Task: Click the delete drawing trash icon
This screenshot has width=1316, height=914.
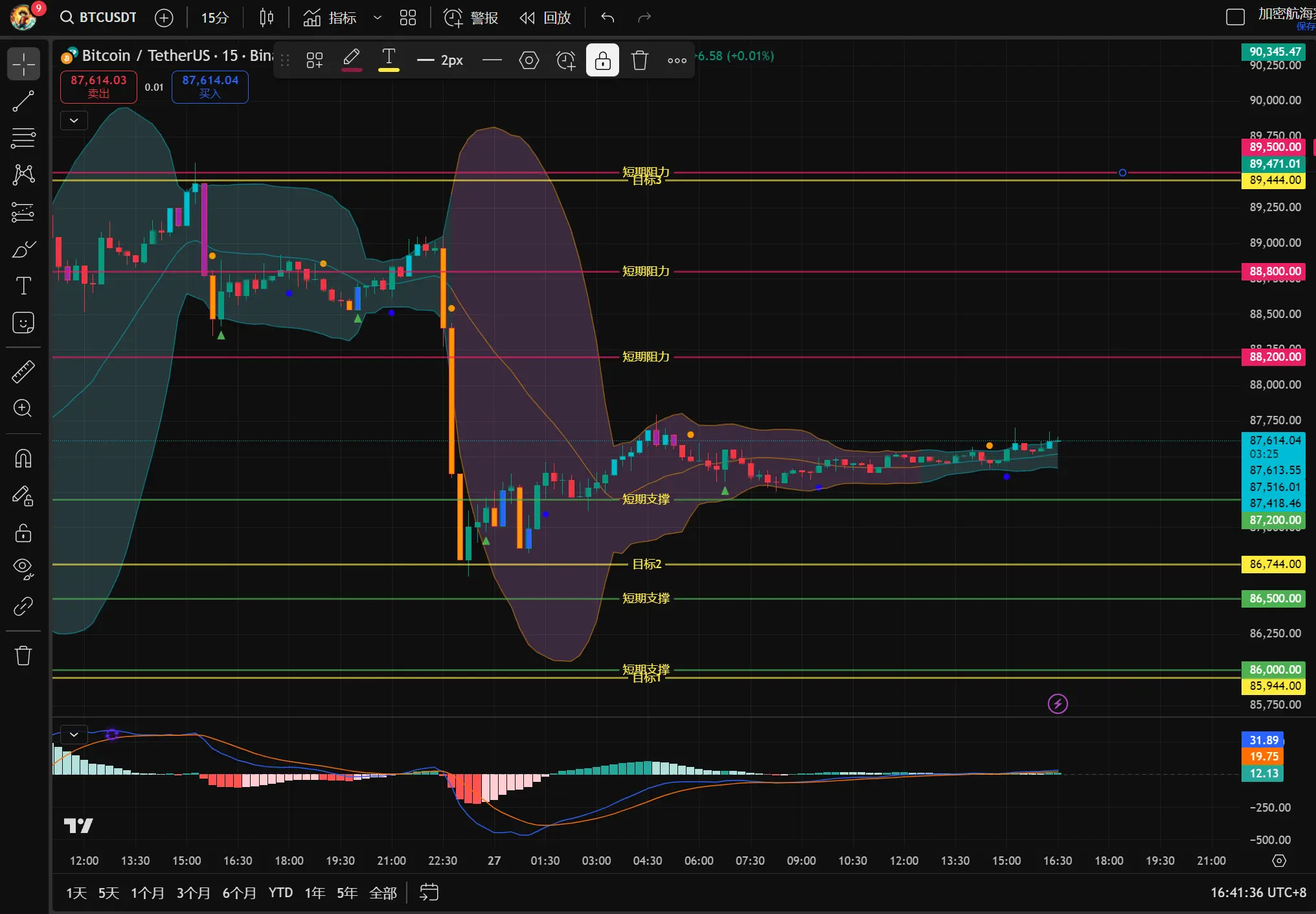Action: 639,60
